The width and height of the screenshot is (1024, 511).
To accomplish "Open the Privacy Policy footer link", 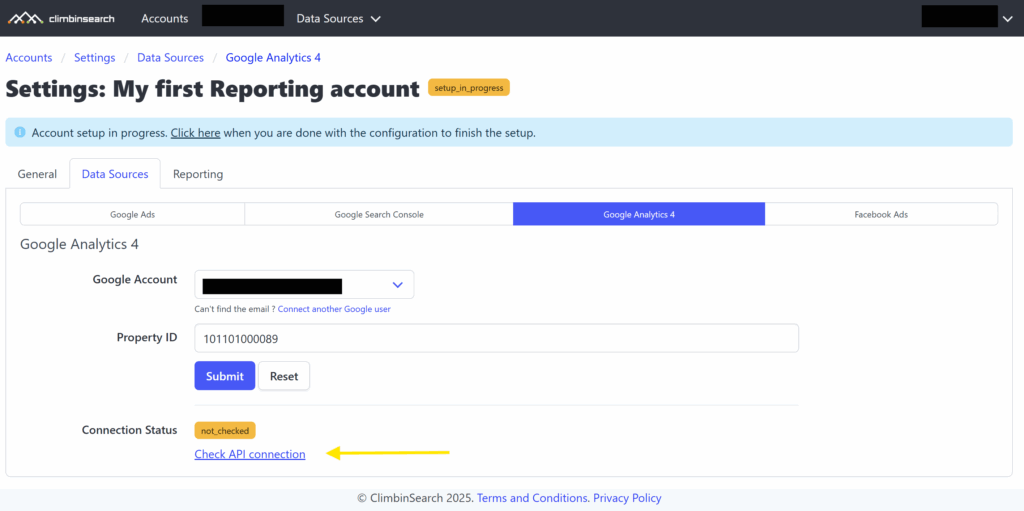I will [x=627, y=498].
